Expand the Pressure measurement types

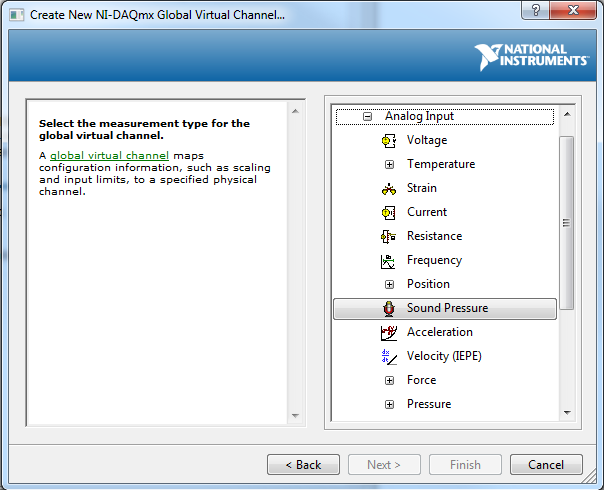389,404
